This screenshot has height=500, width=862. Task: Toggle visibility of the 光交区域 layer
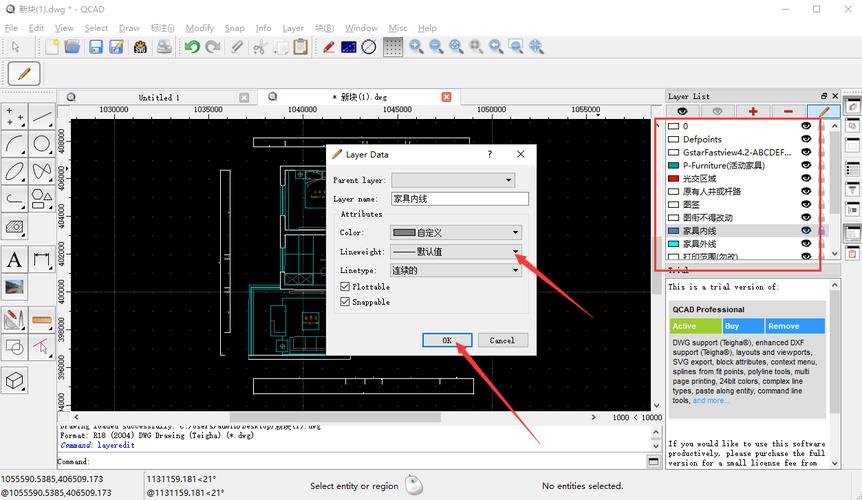[806, 178]
